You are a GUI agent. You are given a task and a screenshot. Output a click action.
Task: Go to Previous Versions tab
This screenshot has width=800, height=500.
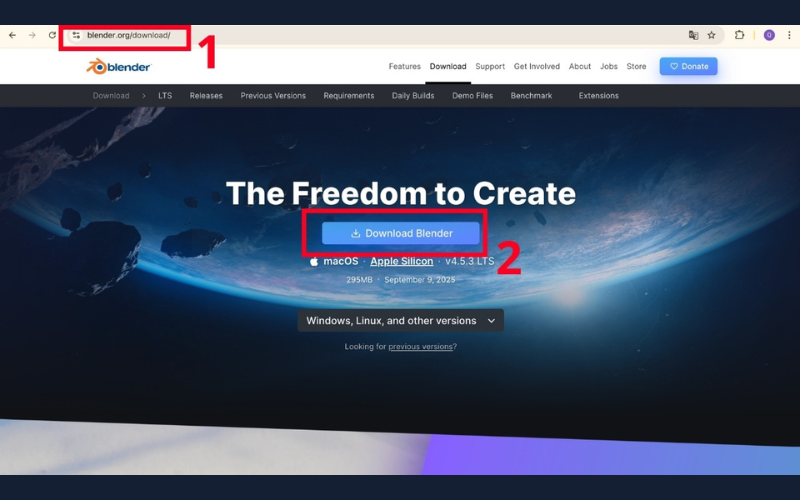(273, 95)
